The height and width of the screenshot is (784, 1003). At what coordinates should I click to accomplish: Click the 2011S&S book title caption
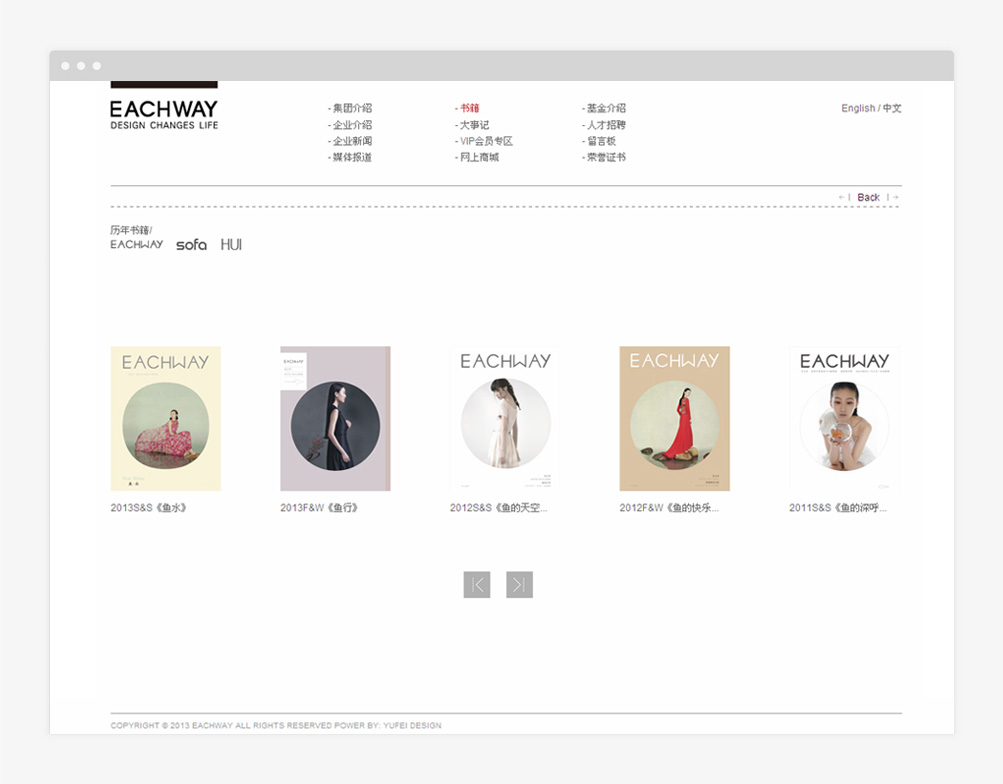(838, 508)
